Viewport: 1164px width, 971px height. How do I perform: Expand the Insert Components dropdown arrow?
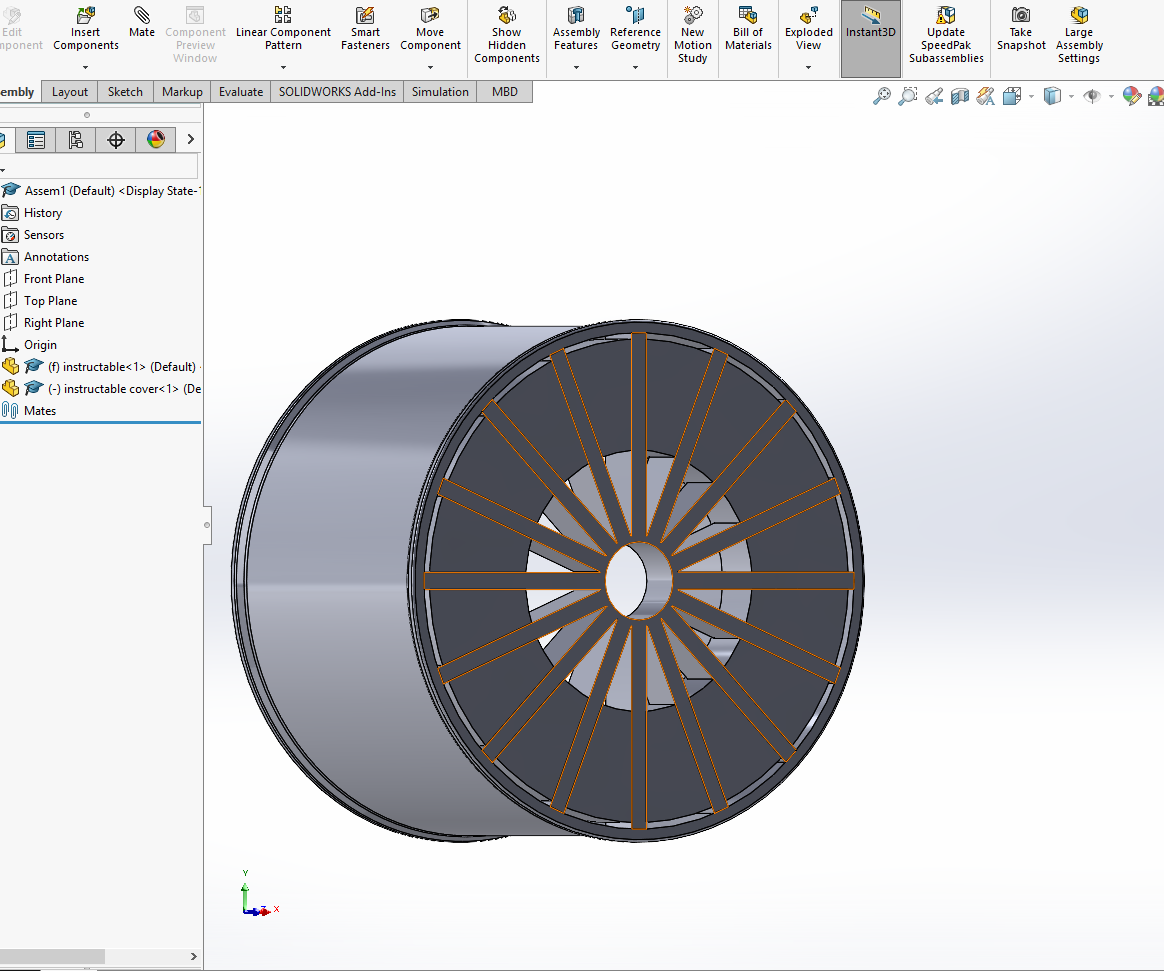coord(85,67)
